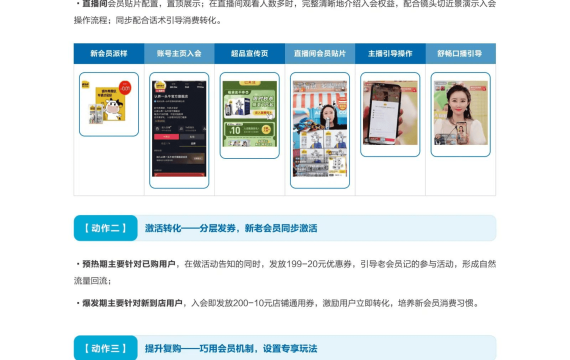Open the hand holding phone thumbnail
Screen dimensions: 570x360
pyautogui.click(x=390, y=114)
